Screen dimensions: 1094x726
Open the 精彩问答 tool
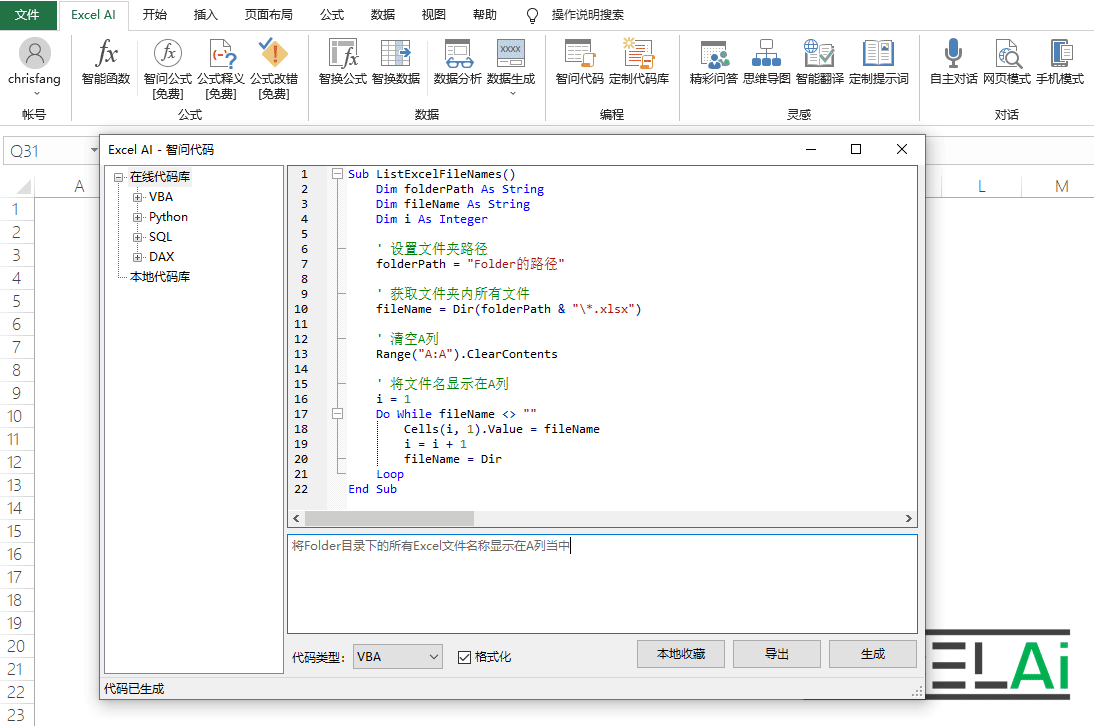[714, 62]
